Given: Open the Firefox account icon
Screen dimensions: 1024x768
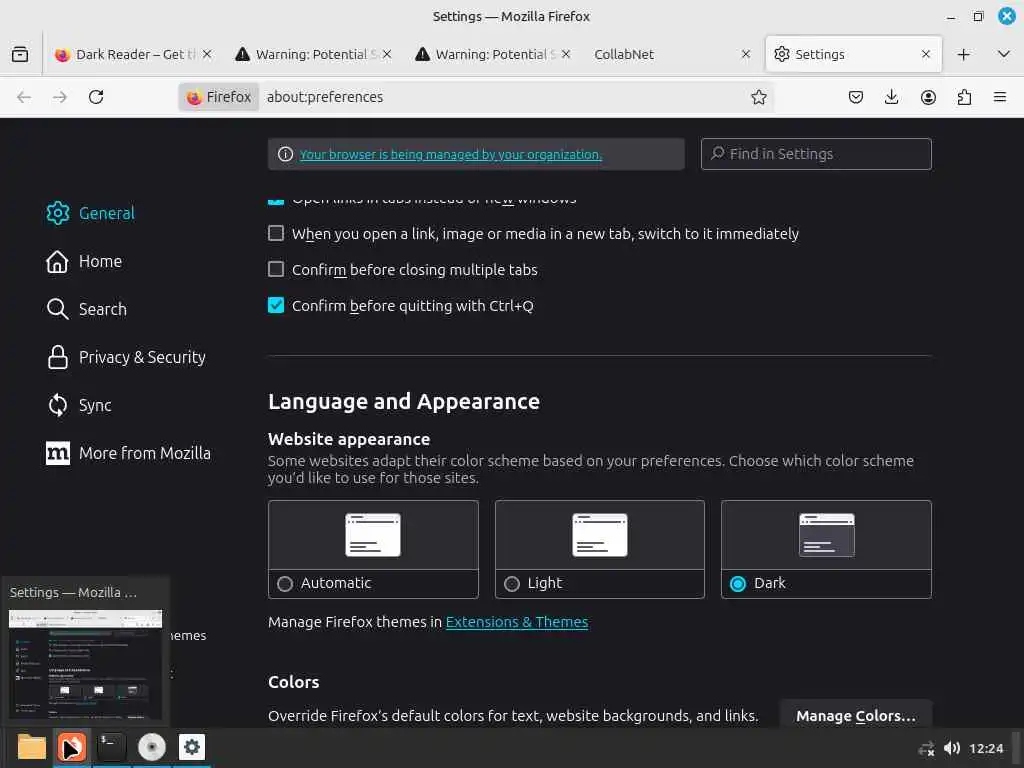Looking at the screenshot, I should (928, 97).
